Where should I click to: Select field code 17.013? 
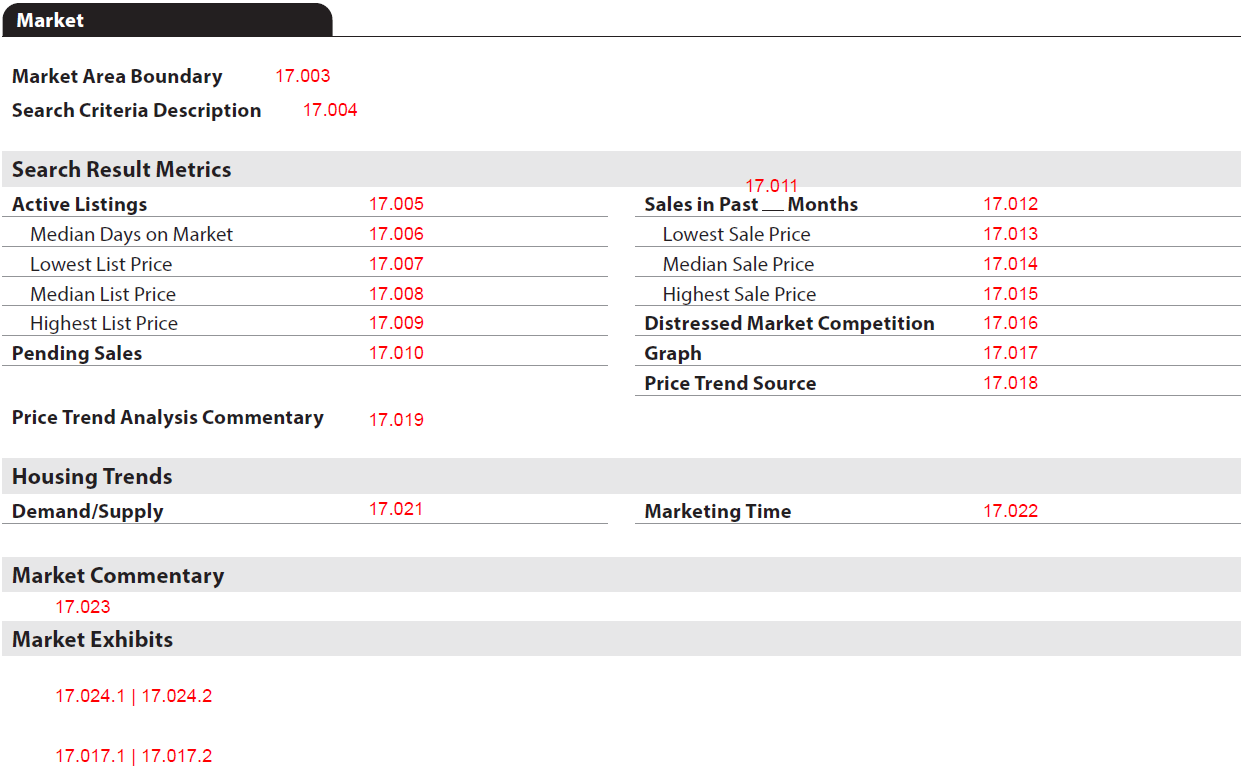(1011, 234)
